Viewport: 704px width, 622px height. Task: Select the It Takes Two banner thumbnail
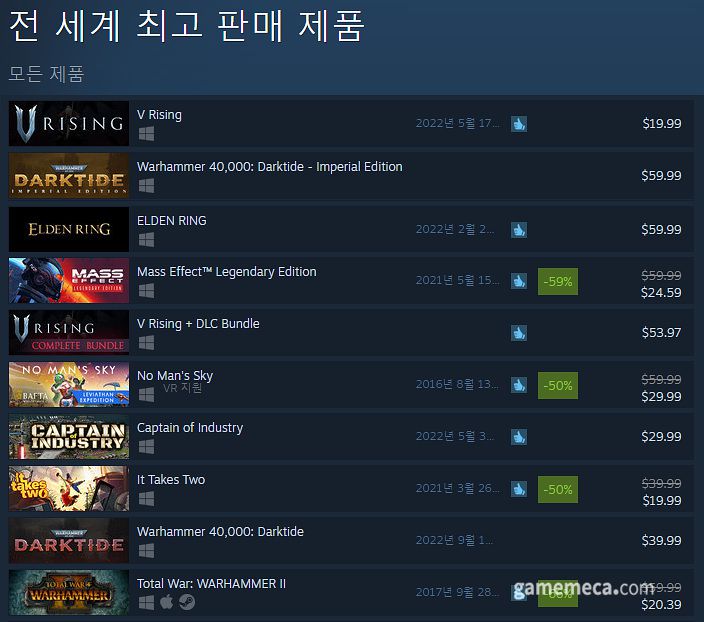pos(69,489)
